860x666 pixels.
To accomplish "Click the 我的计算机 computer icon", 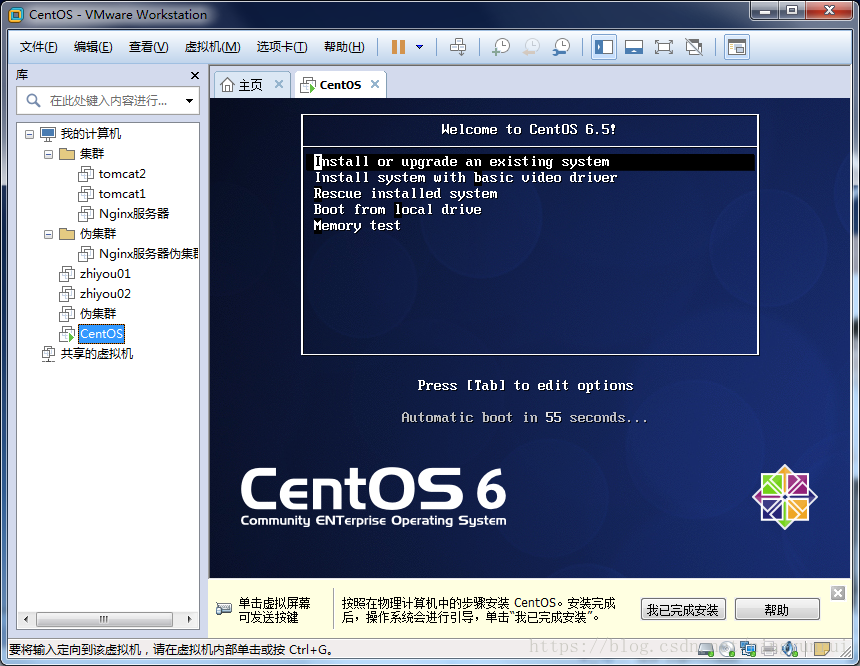I will coord(48,134).
